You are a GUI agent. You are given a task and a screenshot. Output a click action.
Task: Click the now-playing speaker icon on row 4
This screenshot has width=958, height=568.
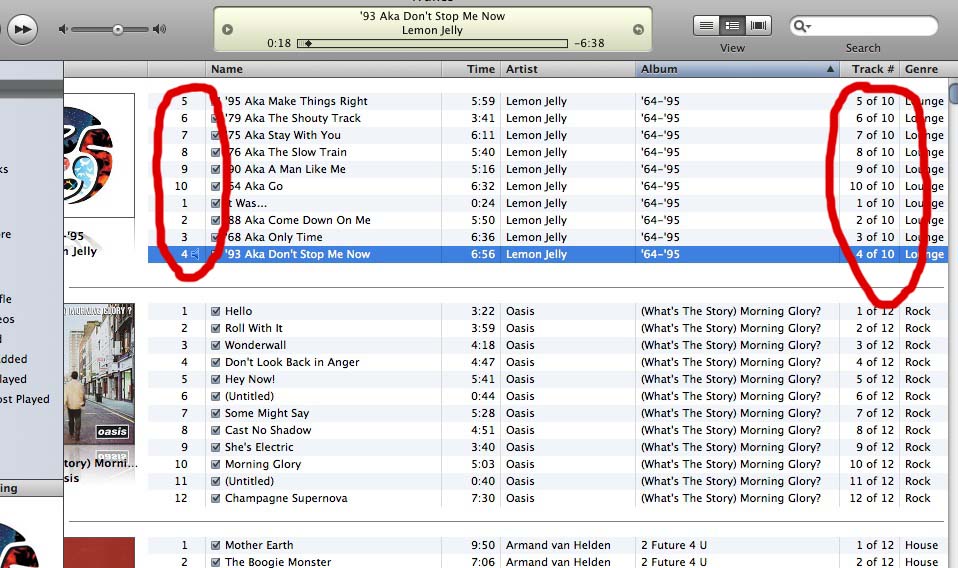195,254
